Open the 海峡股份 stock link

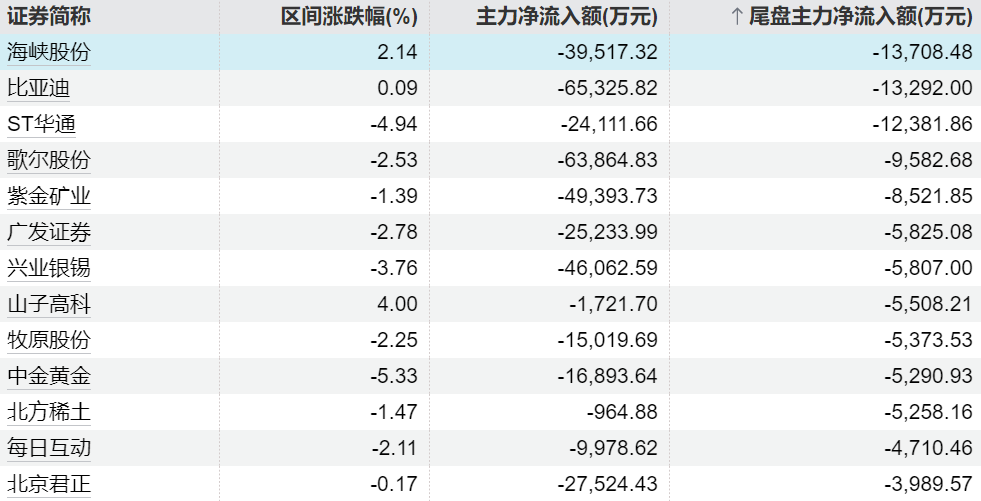coord(48,52)
